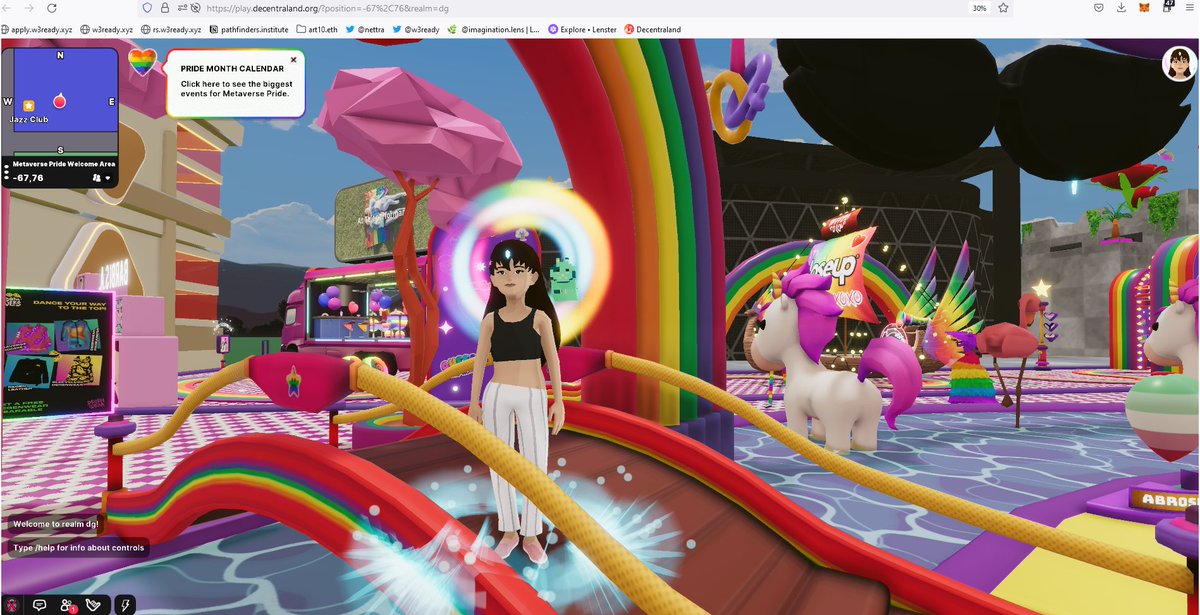The image size is (1200, 615).
Task: Open the Decentraland bookmark
Action: [653, 29]
